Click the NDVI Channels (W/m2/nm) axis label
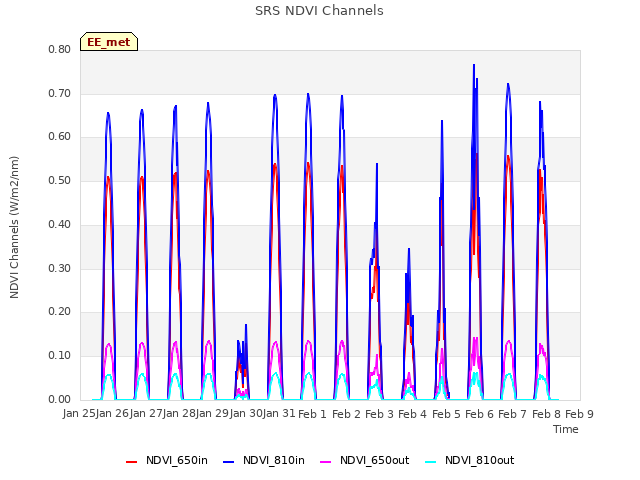 14,227
